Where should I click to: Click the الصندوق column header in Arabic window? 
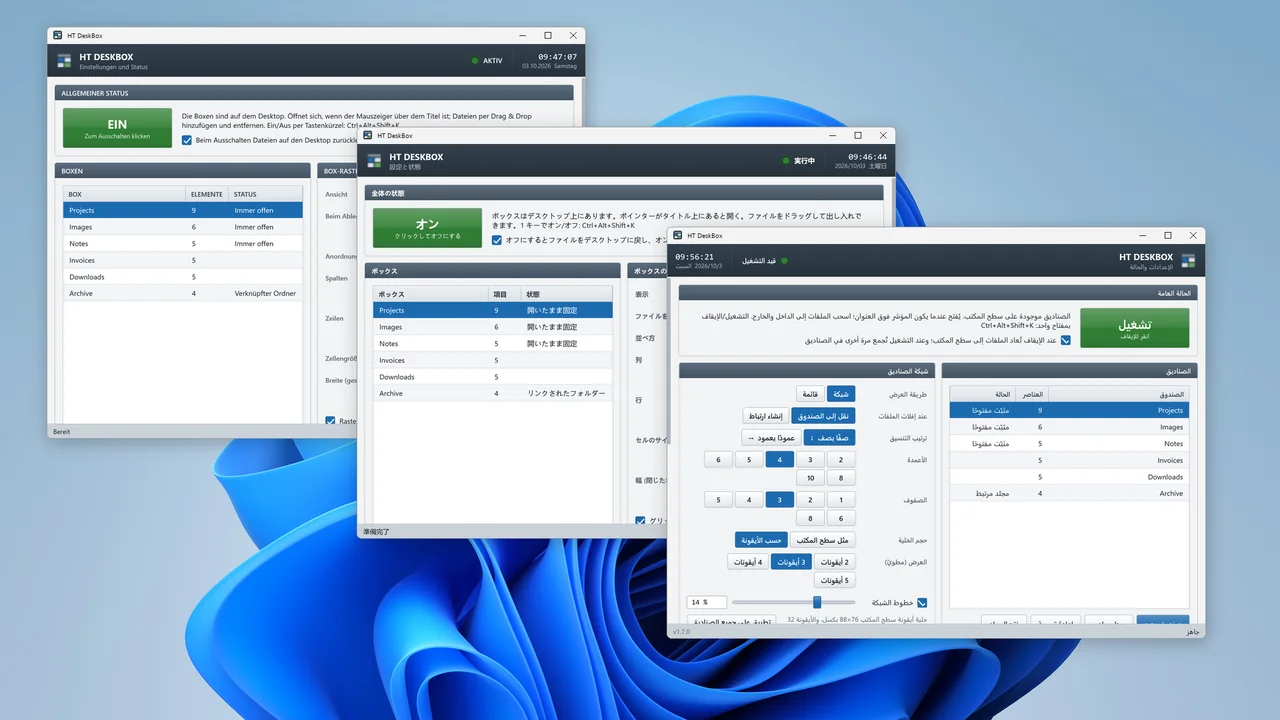(1117, 394)
